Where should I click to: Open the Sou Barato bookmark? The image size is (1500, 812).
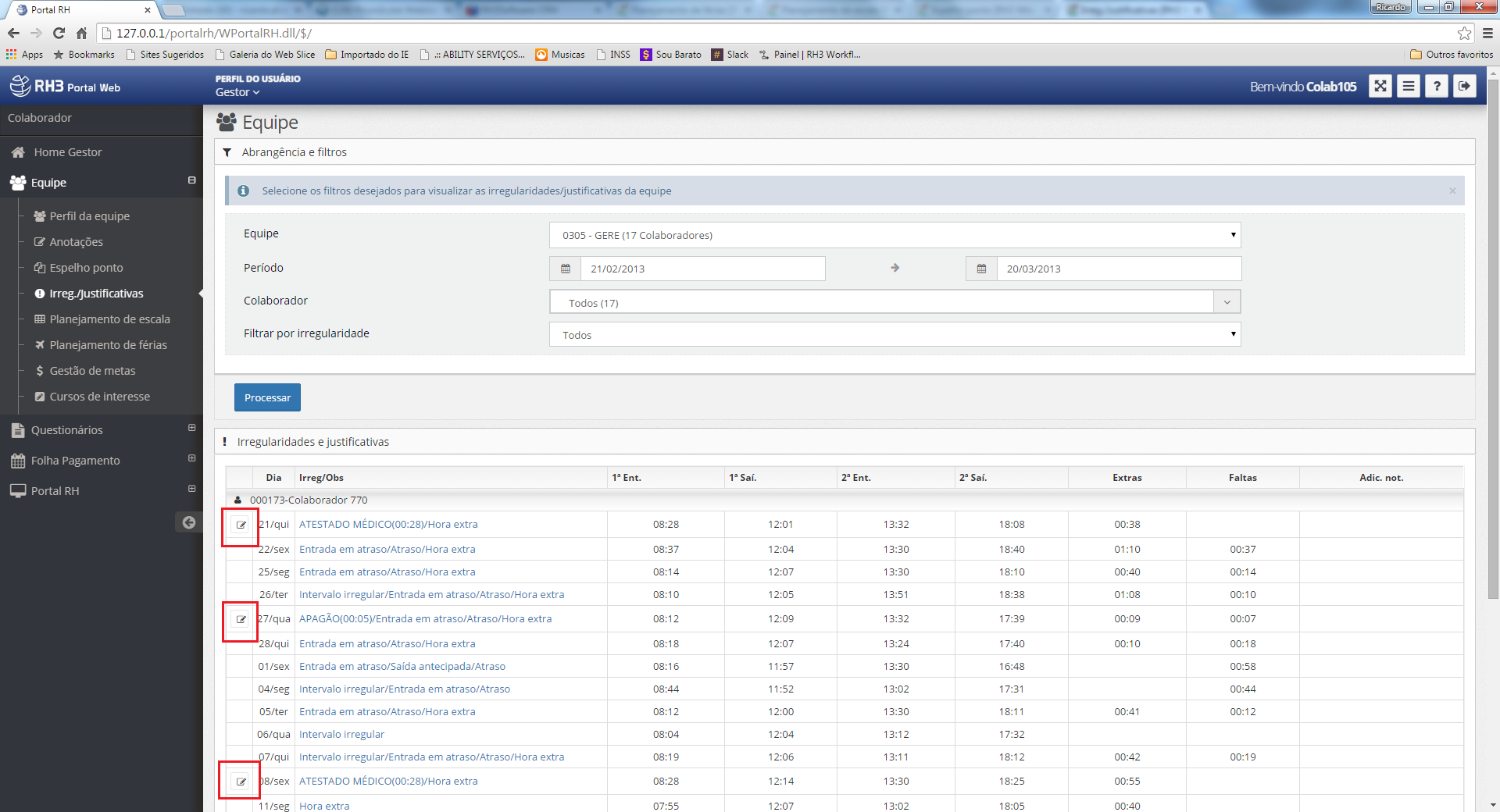pos(670,55)
